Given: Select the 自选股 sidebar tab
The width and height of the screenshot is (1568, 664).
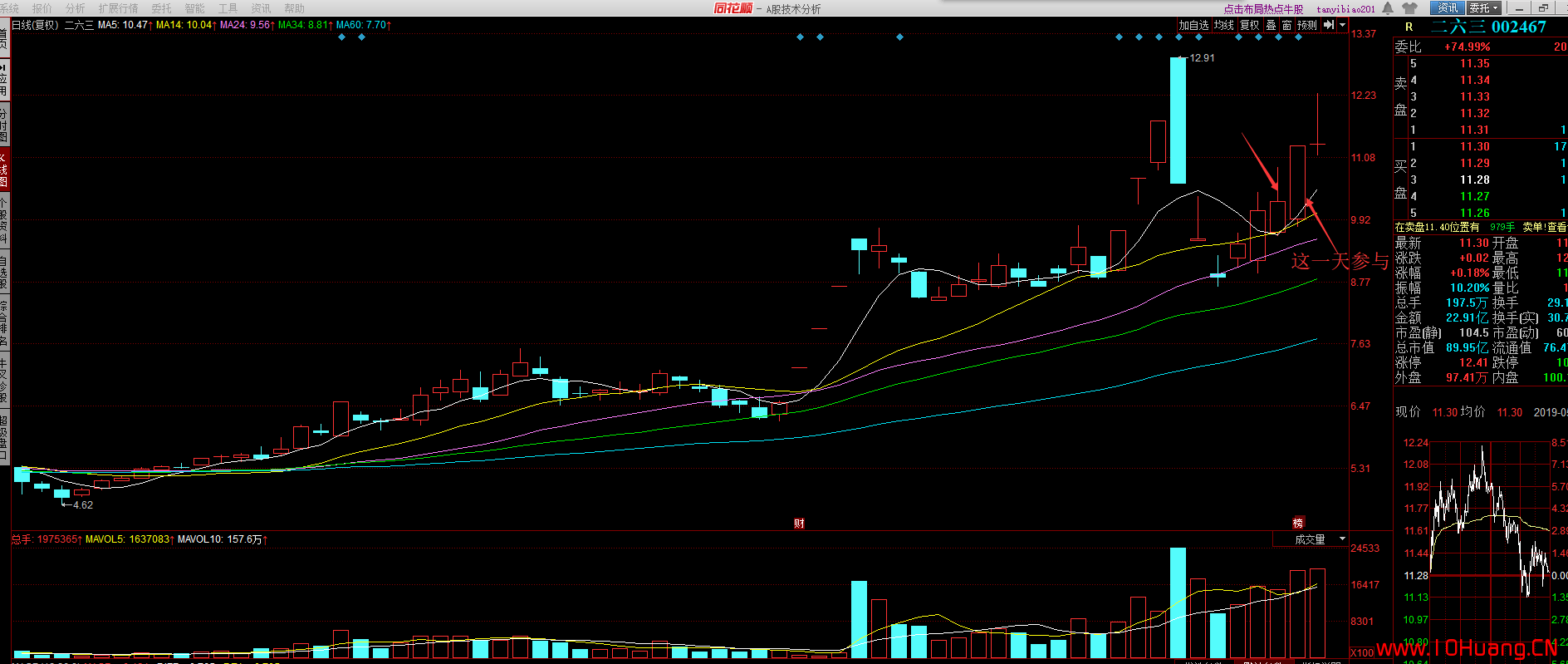Looking at the screenshot, I should coord(4,271).
